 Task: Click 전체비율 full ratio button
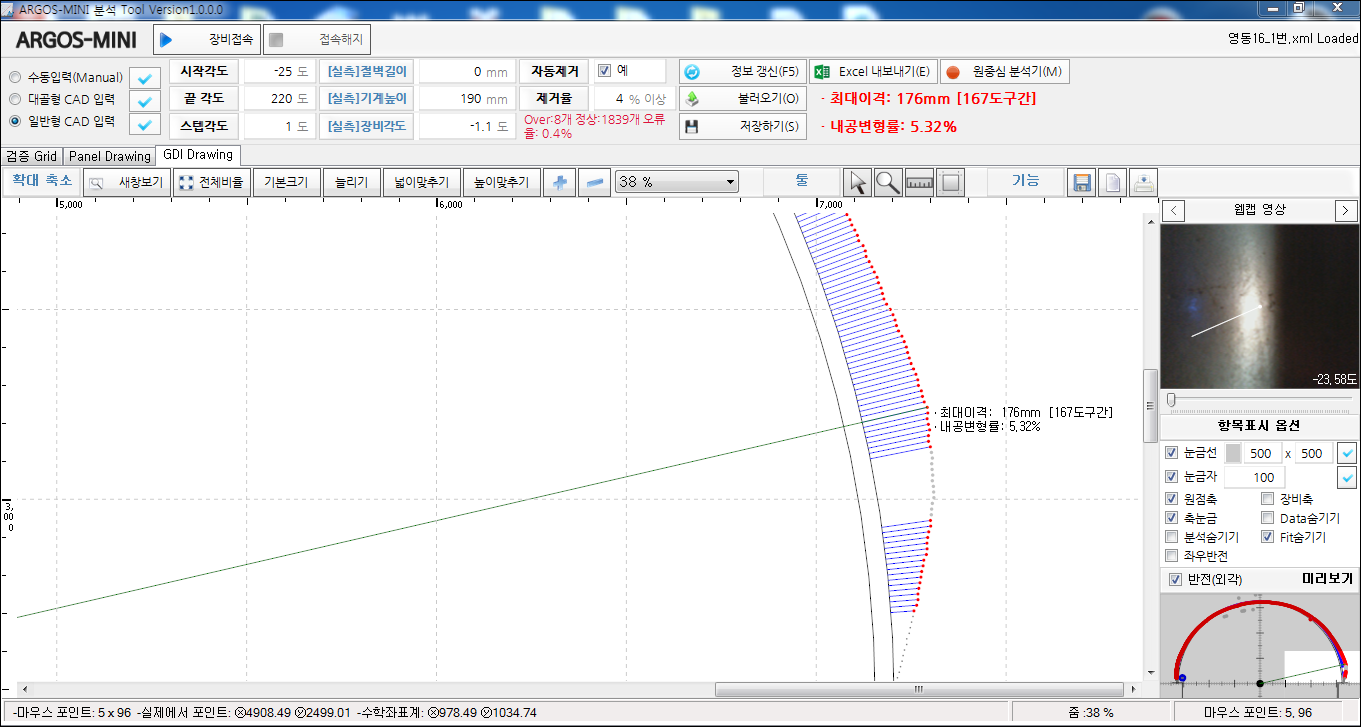pyautogui.click(x=210, y=182)
